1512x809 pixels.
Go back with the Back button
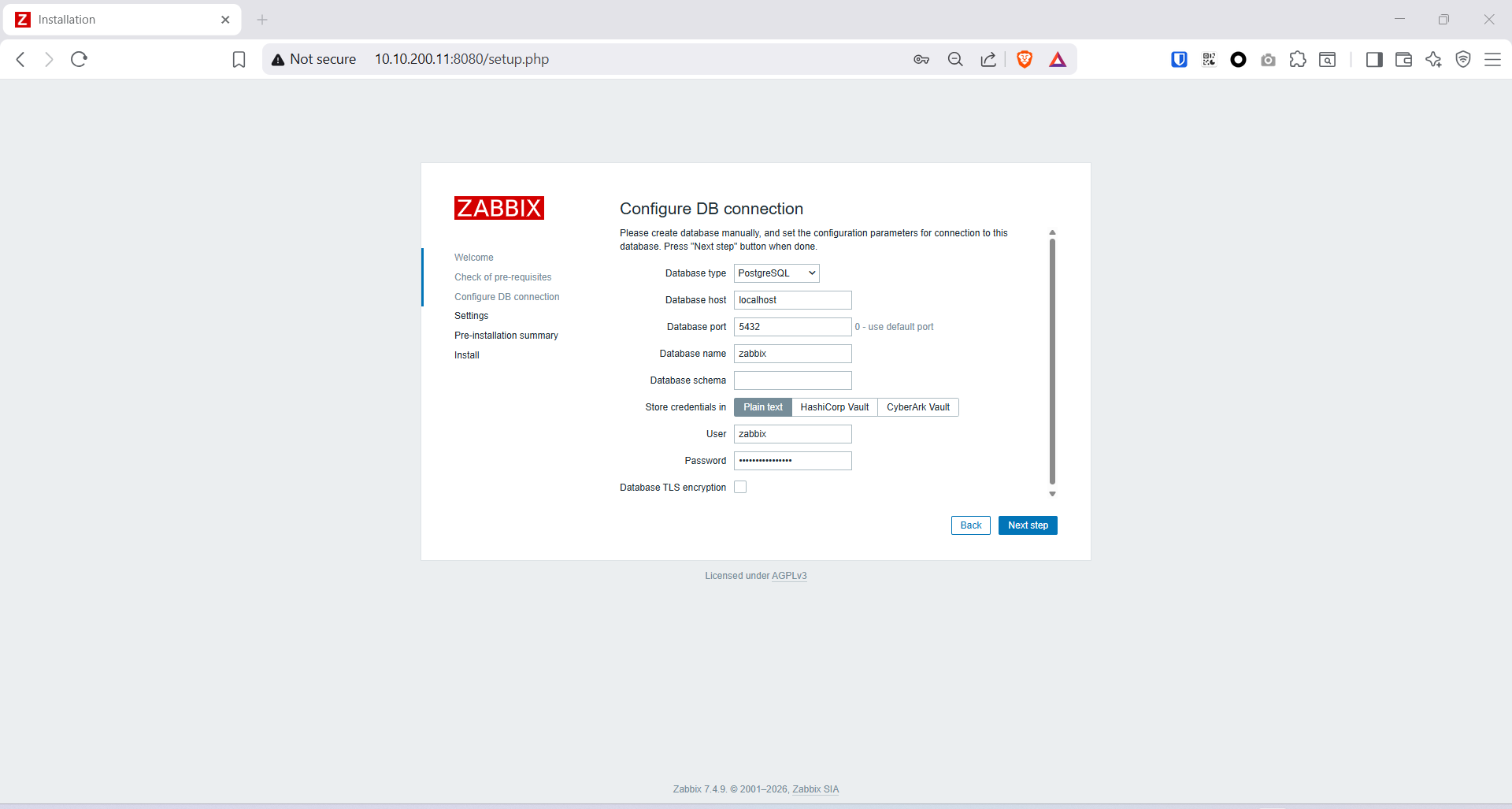coord(970,525)
